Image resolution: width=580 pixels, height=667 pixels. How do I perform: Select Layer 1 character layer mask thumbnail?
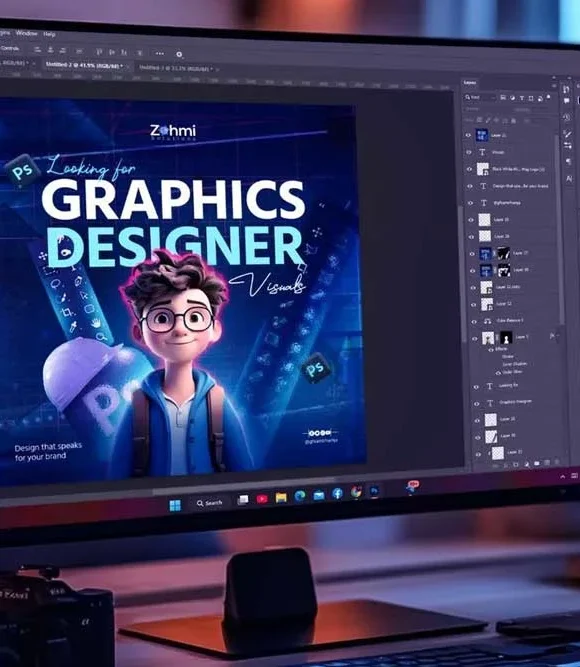pos(506,338)
